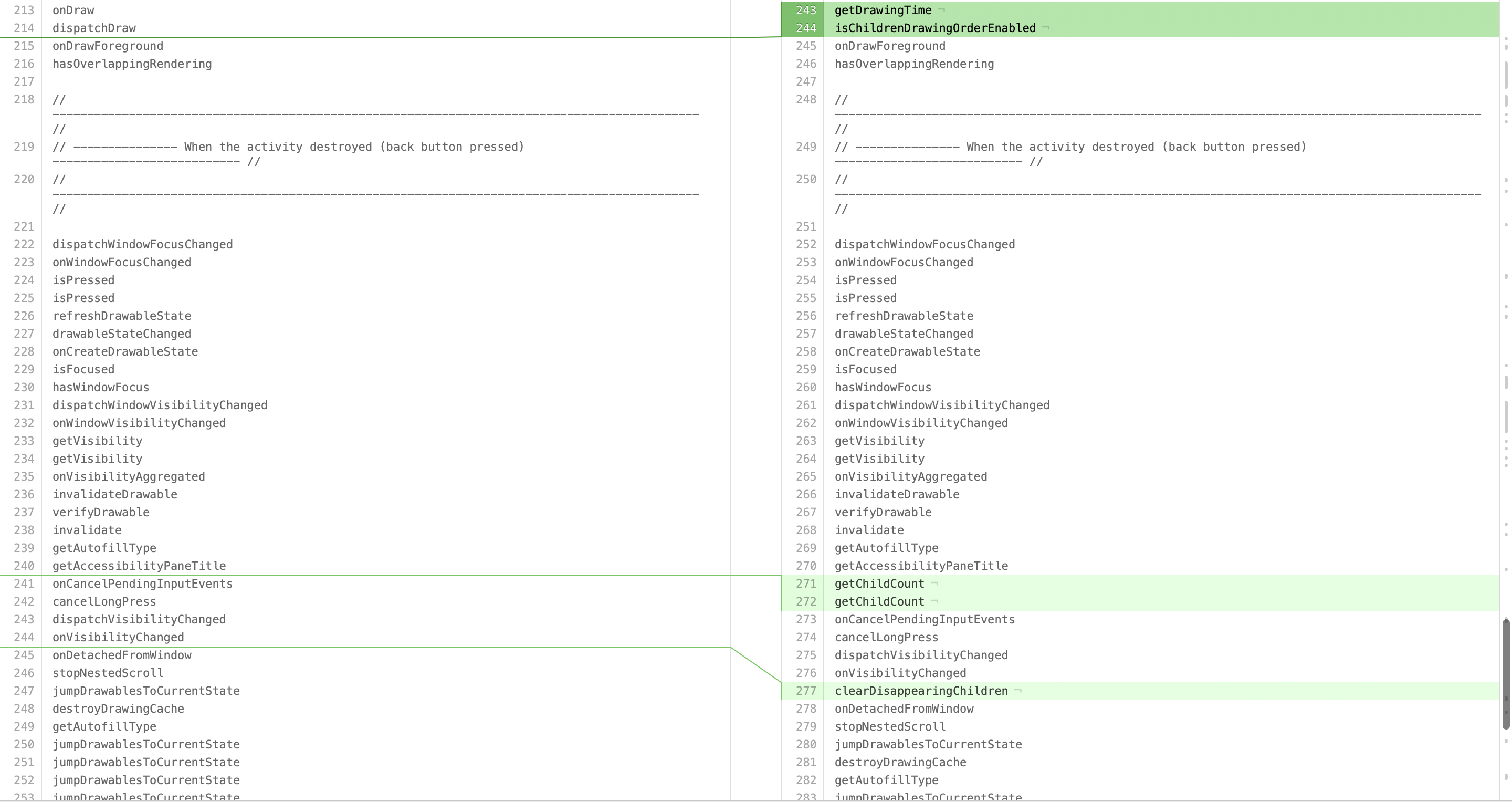Click left line number 245

tap(24, 655)
